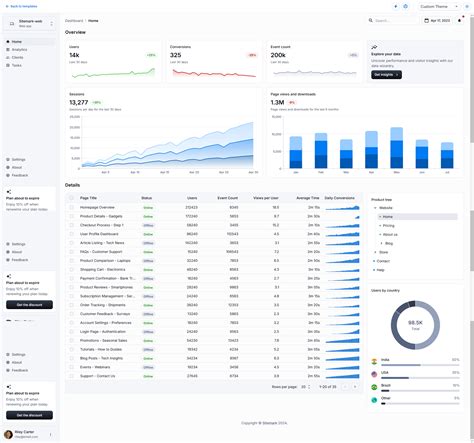
Task: Open the Conversions 325 overview card
Action: click(x=214, y=62)
